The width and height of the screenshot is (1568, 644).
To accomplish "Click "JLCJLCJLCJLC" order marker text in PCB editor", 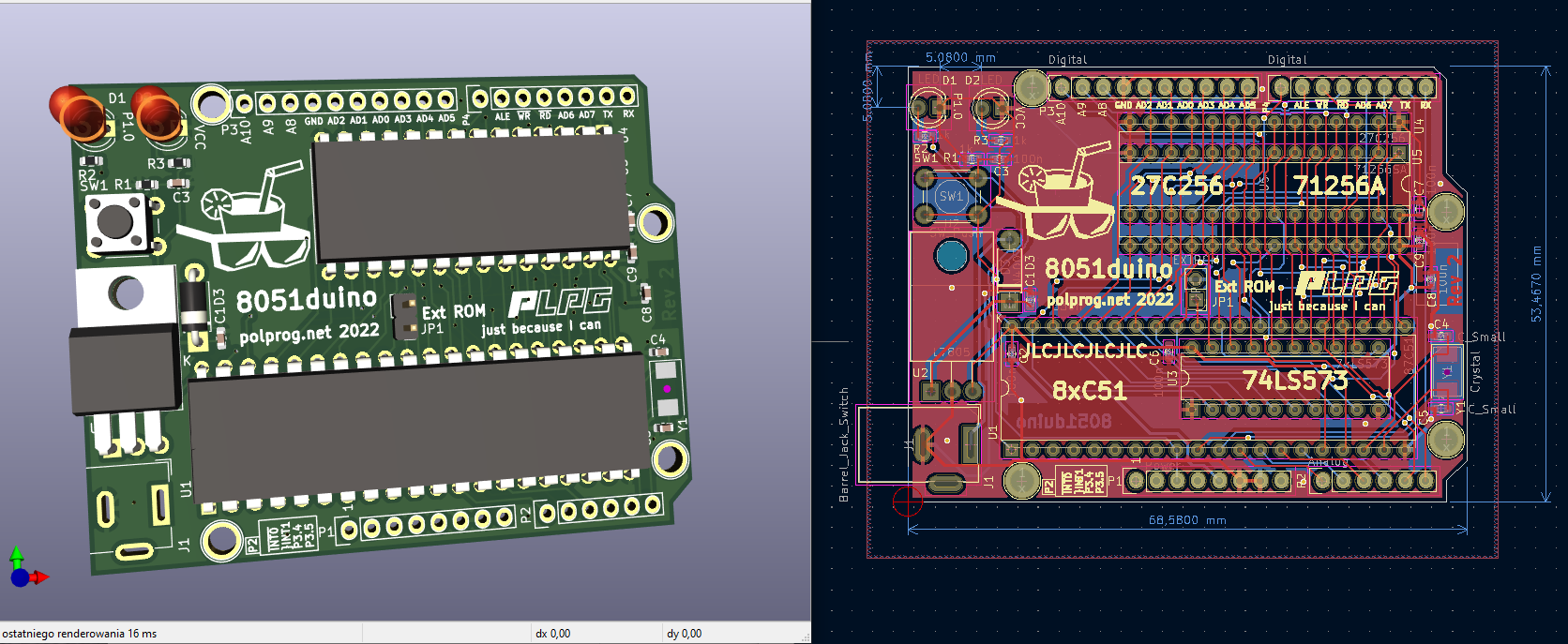I will [1083, 352].
